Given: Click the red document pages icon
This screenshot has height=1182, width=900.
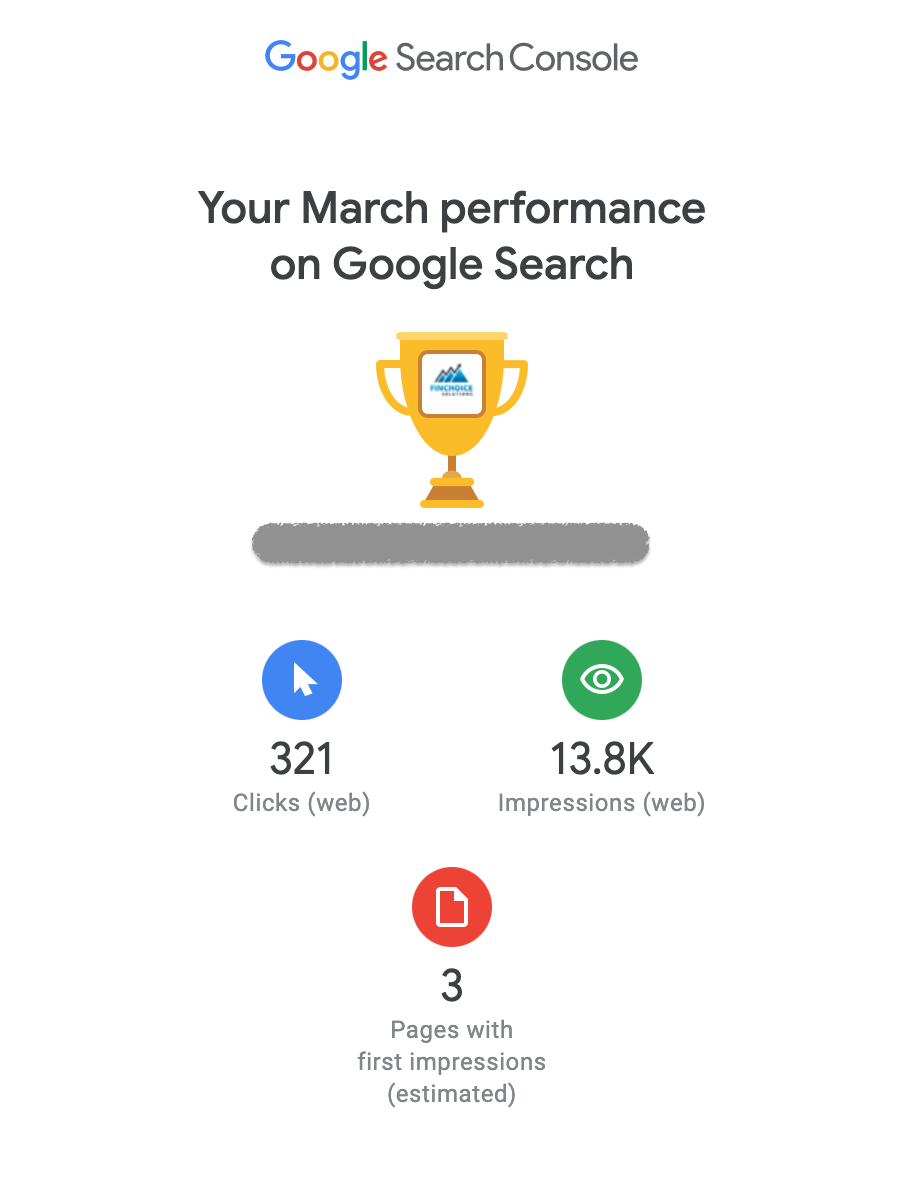Looking at the screenshot, I should pos(452,907).
